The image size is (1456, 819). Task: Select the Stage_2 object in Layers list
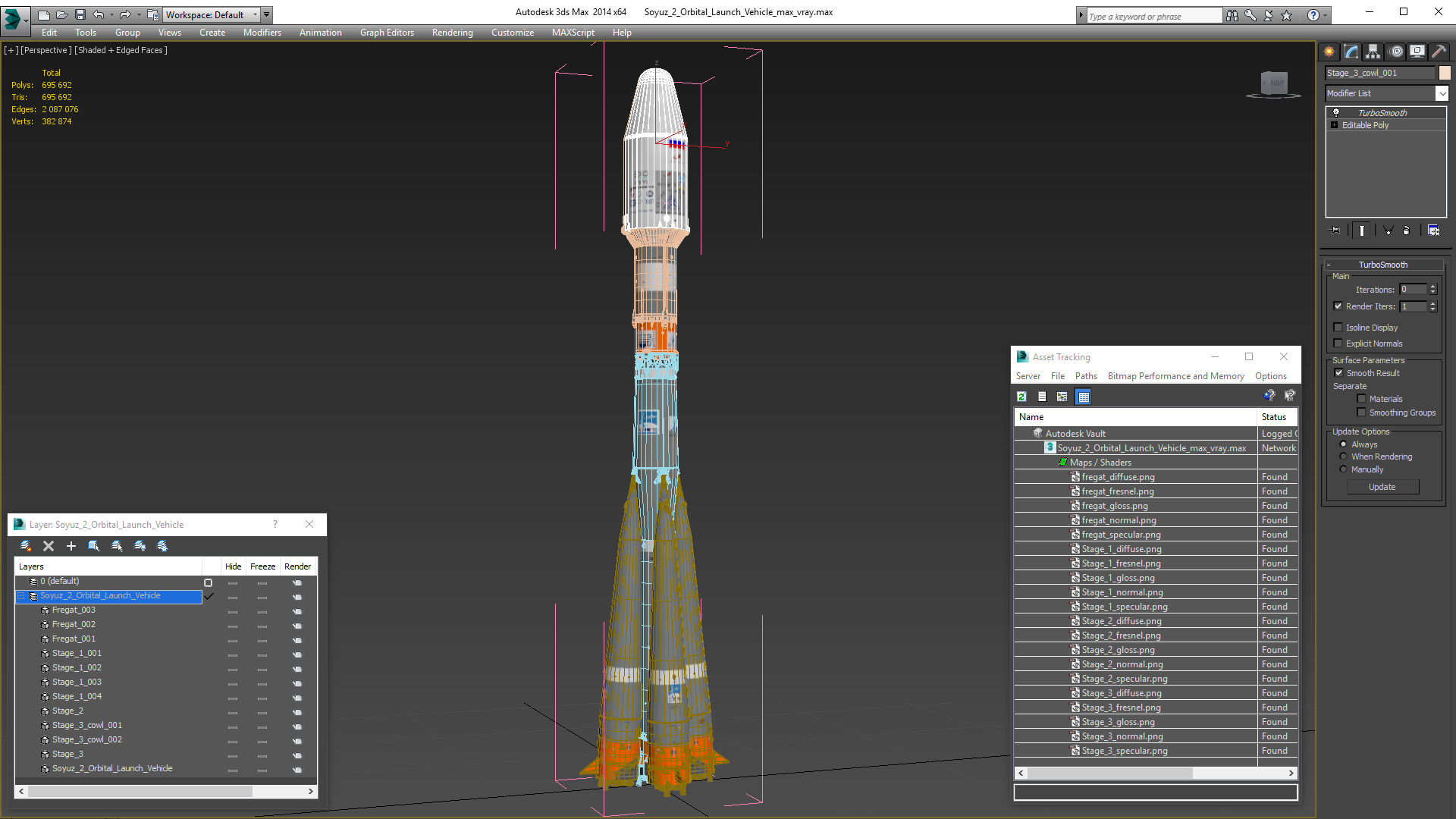pos(67,711)
